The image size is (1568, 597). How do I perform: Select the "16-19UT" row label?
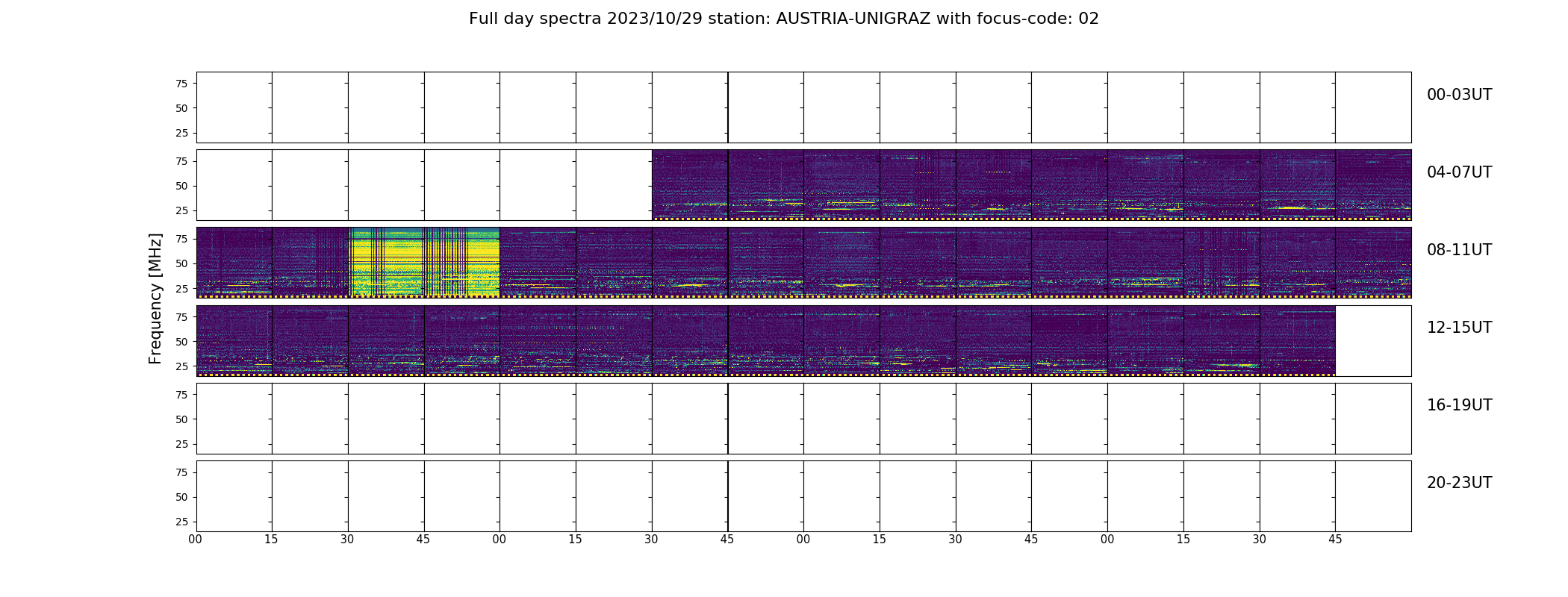[x=1459, y=405]
